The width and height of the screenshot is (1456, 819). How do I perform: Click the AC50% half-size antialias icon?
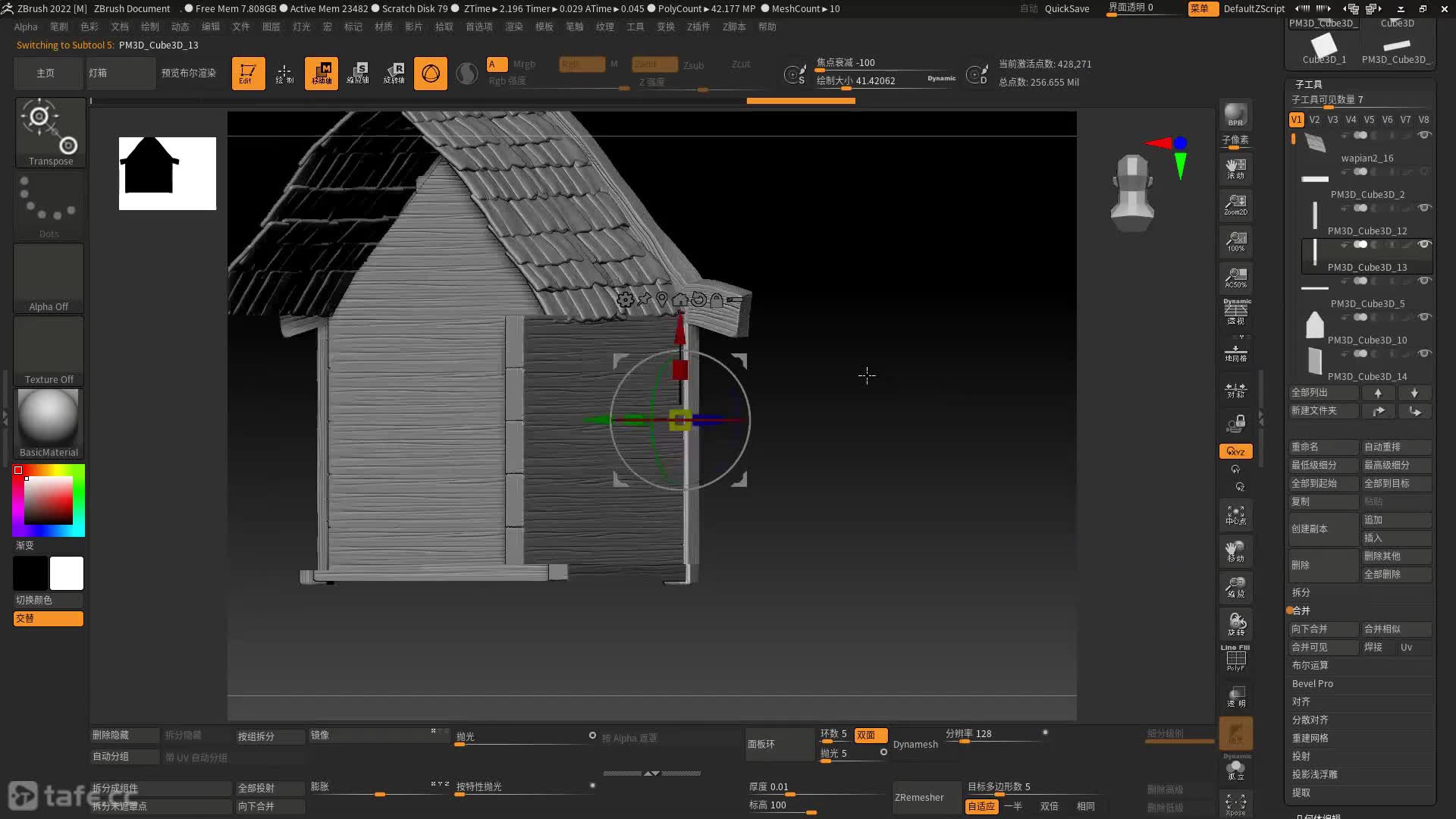pos(1235,278)
